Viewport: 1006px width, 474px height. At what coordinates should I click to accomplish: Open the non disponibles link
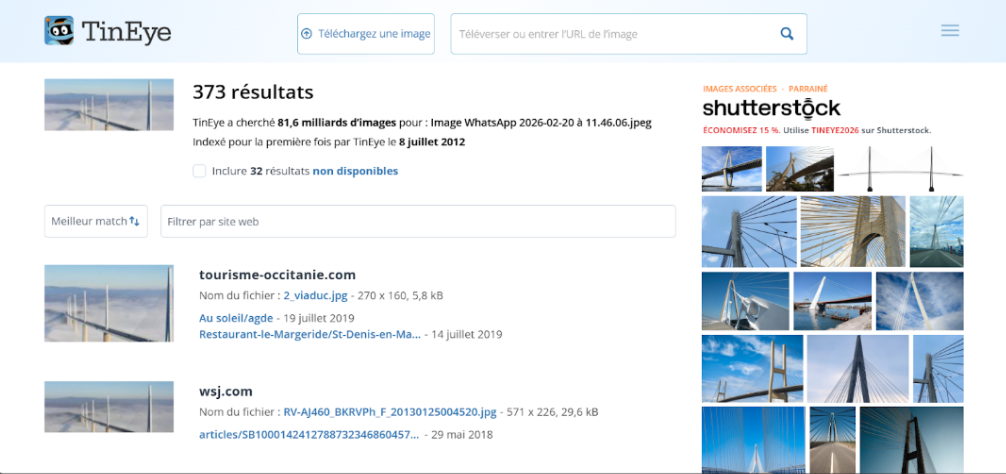pos(355,171)
